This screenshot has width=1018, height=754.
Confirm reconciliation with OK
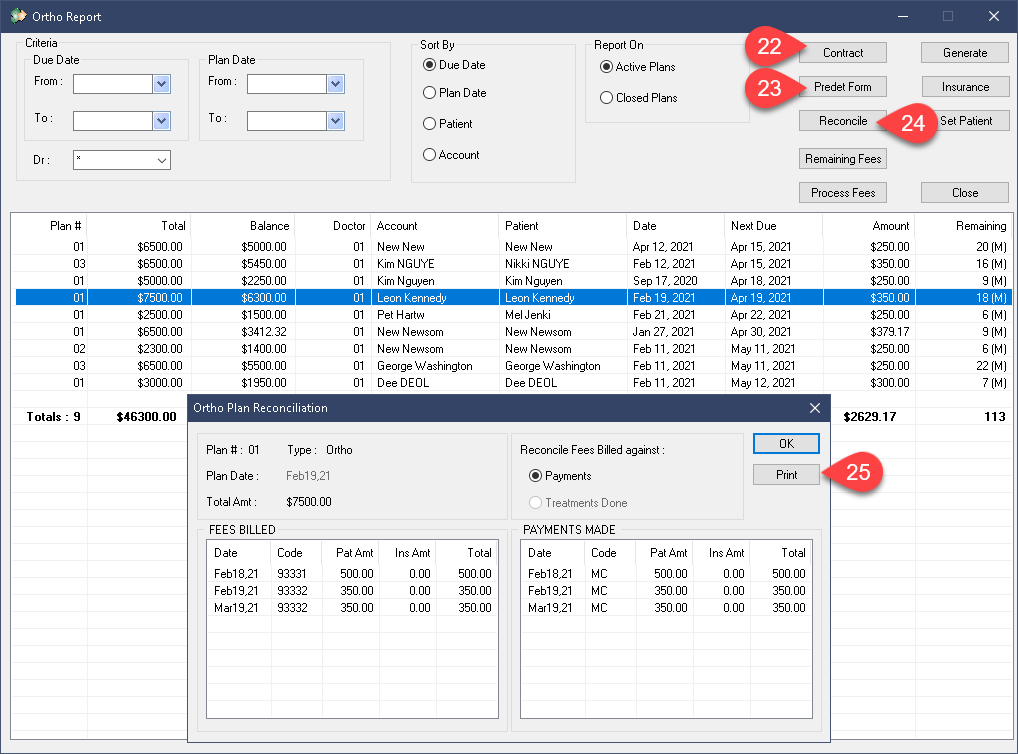(x=786, y=444)
